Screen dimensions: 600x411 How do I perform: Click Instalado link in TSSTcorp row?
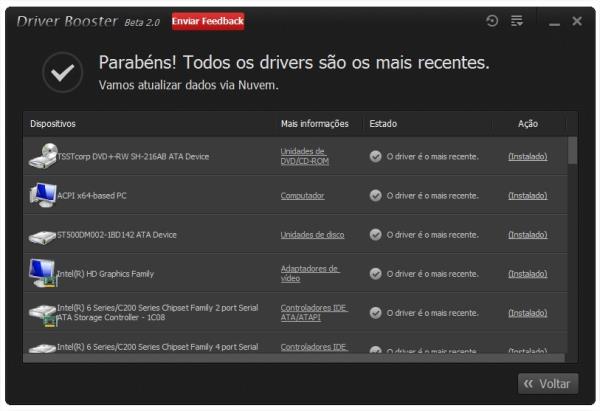click(528, 157)
